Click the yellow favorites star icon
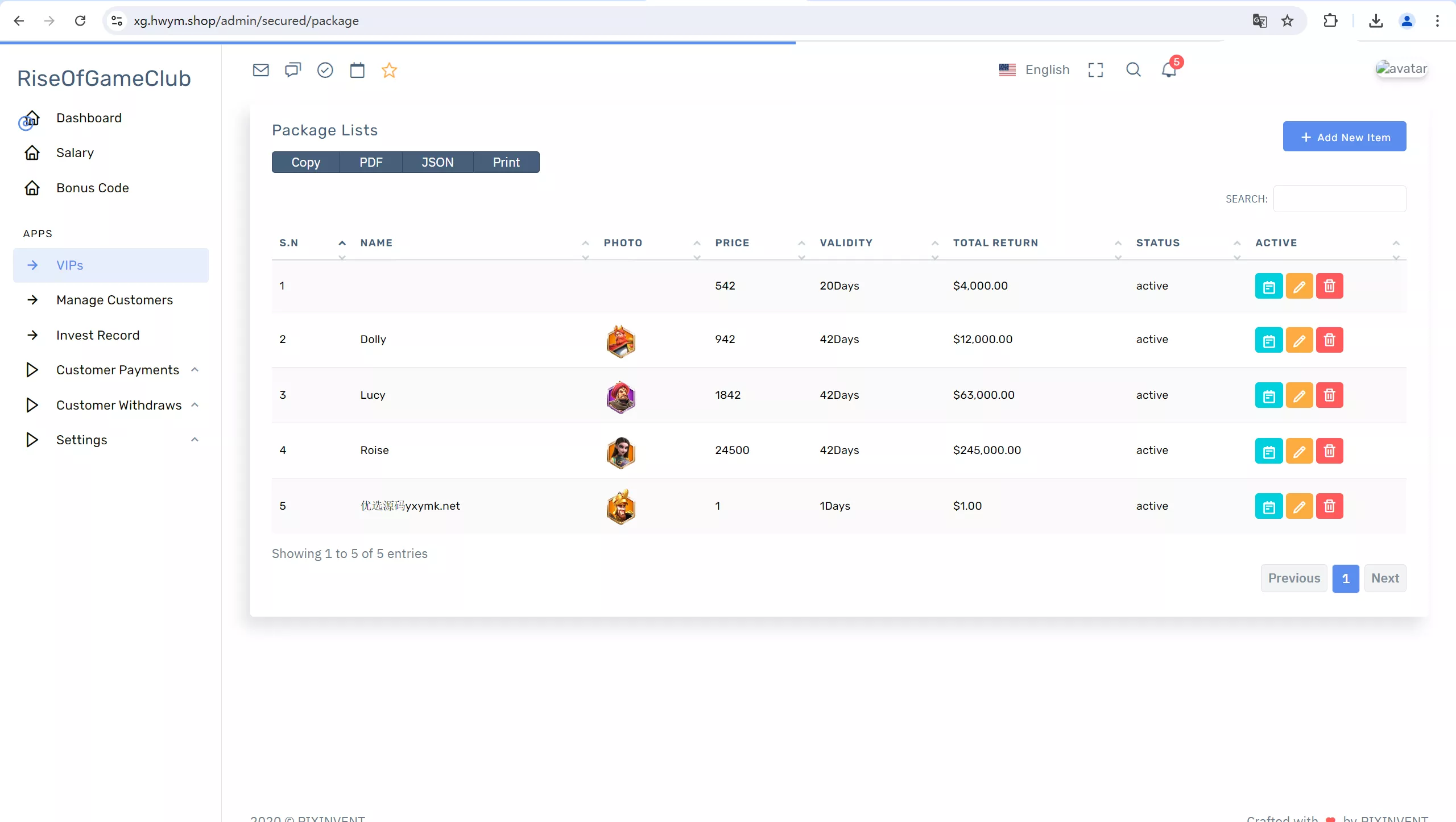Image resolution: width=1456 pixels, height=822 pixels. (389, 70)
